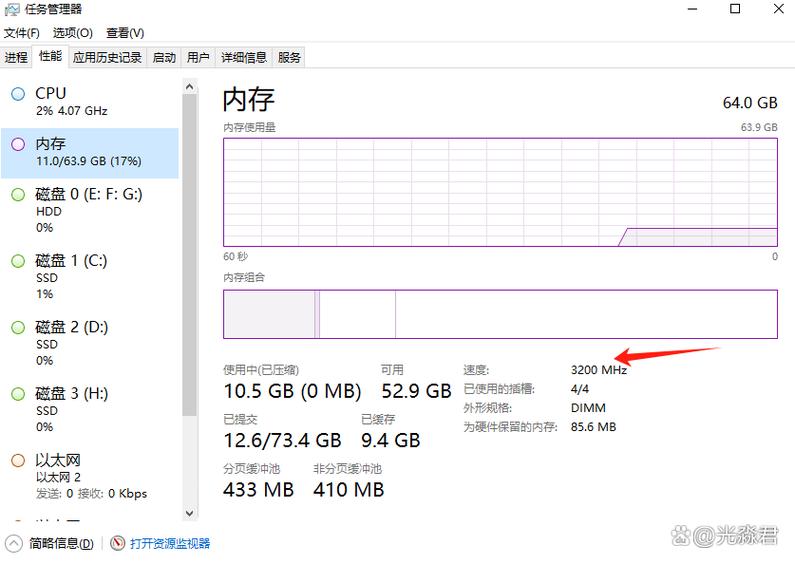Viewport: 795px width, 564px height.
Task: Click the 简略信息 collapse arrow icon
Action: (x=14, y=543)
